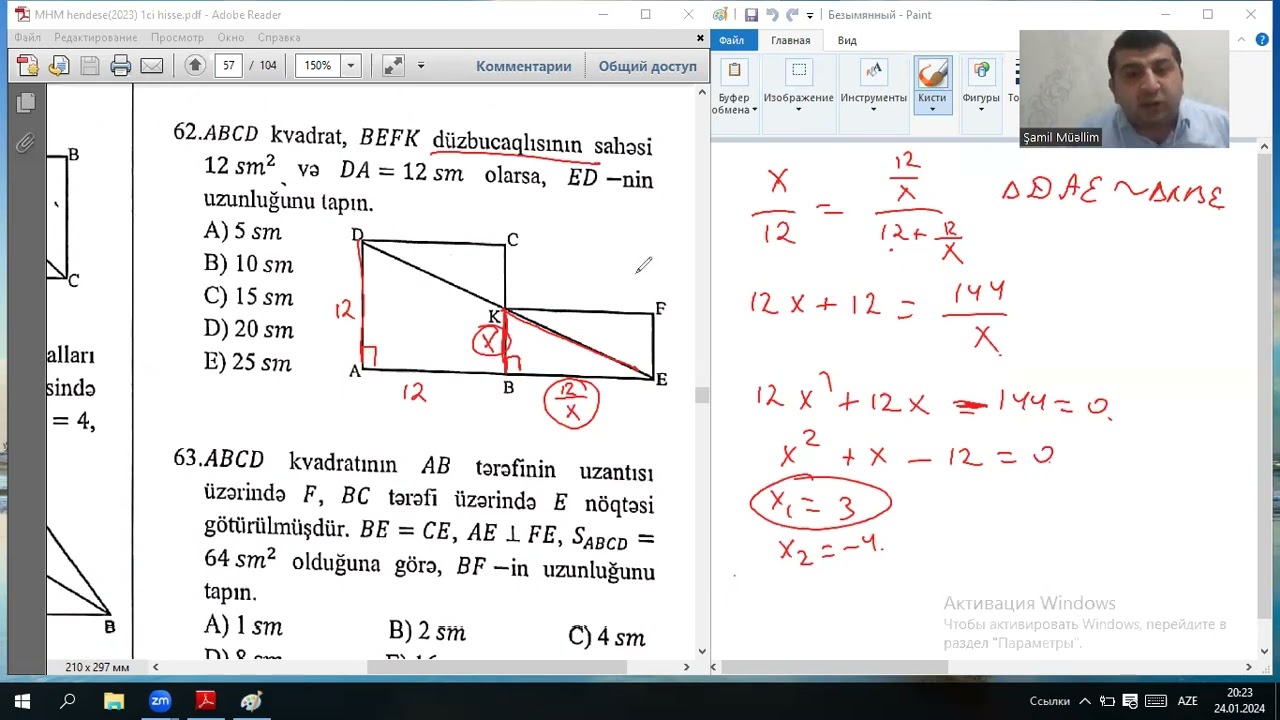Open the extra tools dropdown in Reader toolbar

coord(421,66)
